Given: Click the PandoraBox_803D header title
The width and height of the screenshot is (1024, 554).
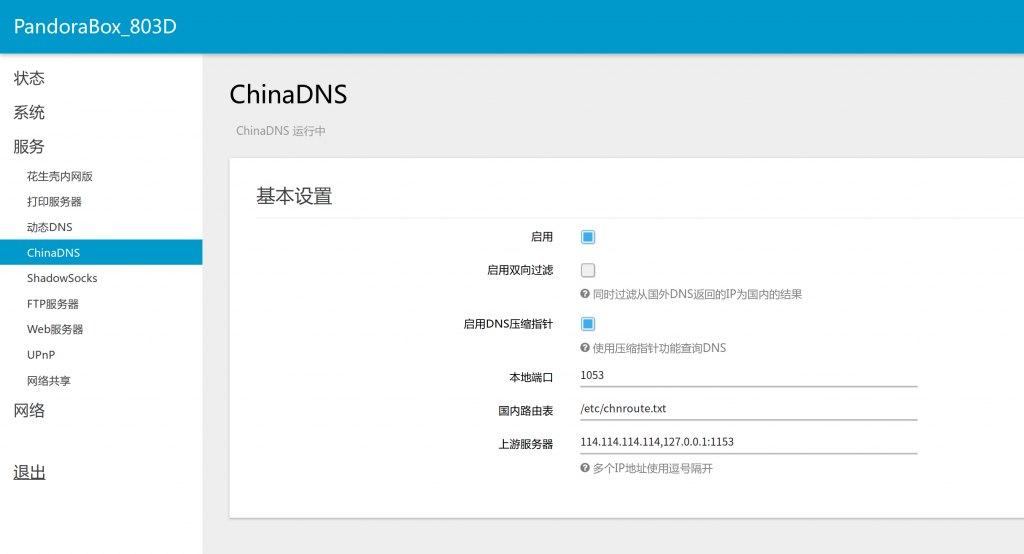Looking at the screenshot, I should [x=95, y=26].
